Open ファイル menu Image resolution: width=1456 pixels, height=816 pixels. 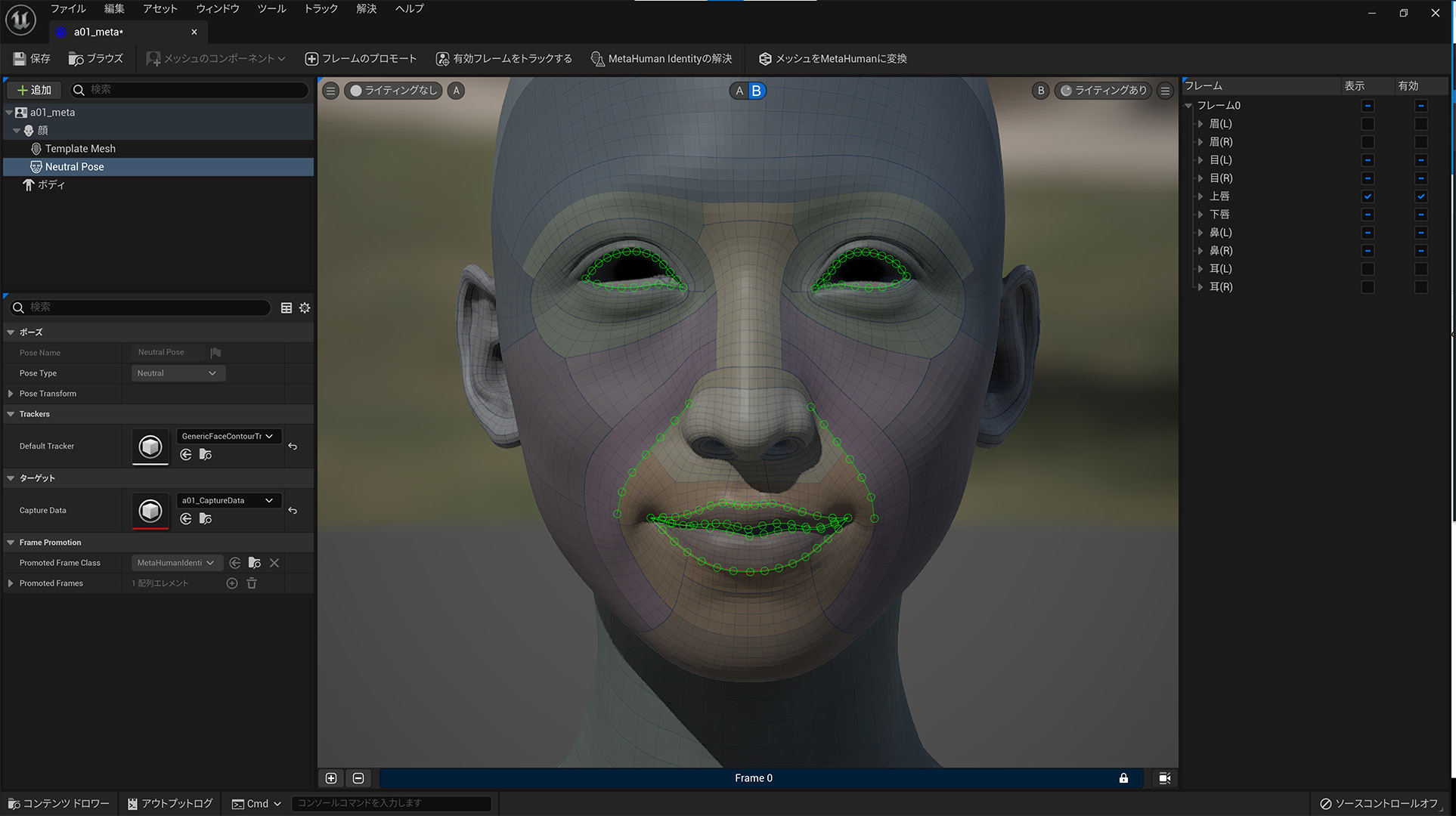click(68, 8)
